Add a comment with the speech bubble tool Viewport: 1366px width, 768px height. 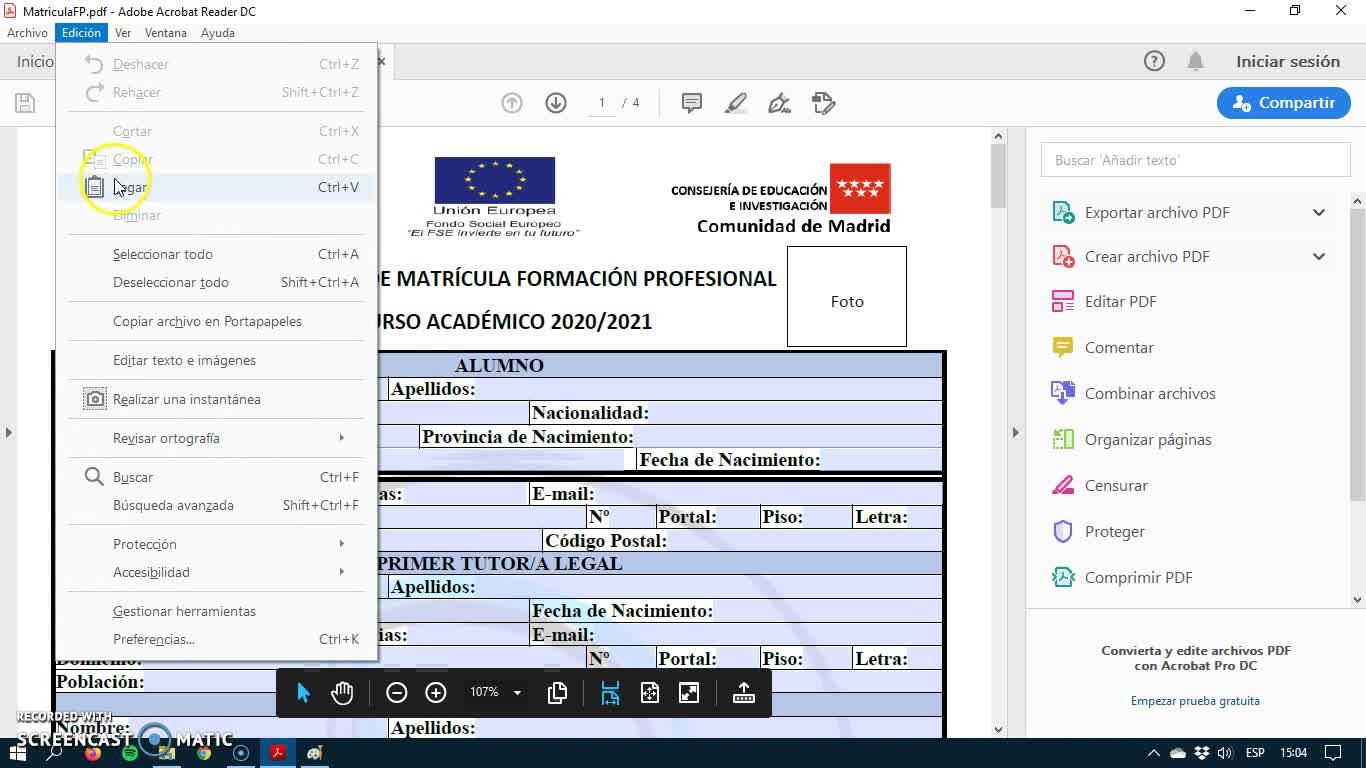(691, 103)
